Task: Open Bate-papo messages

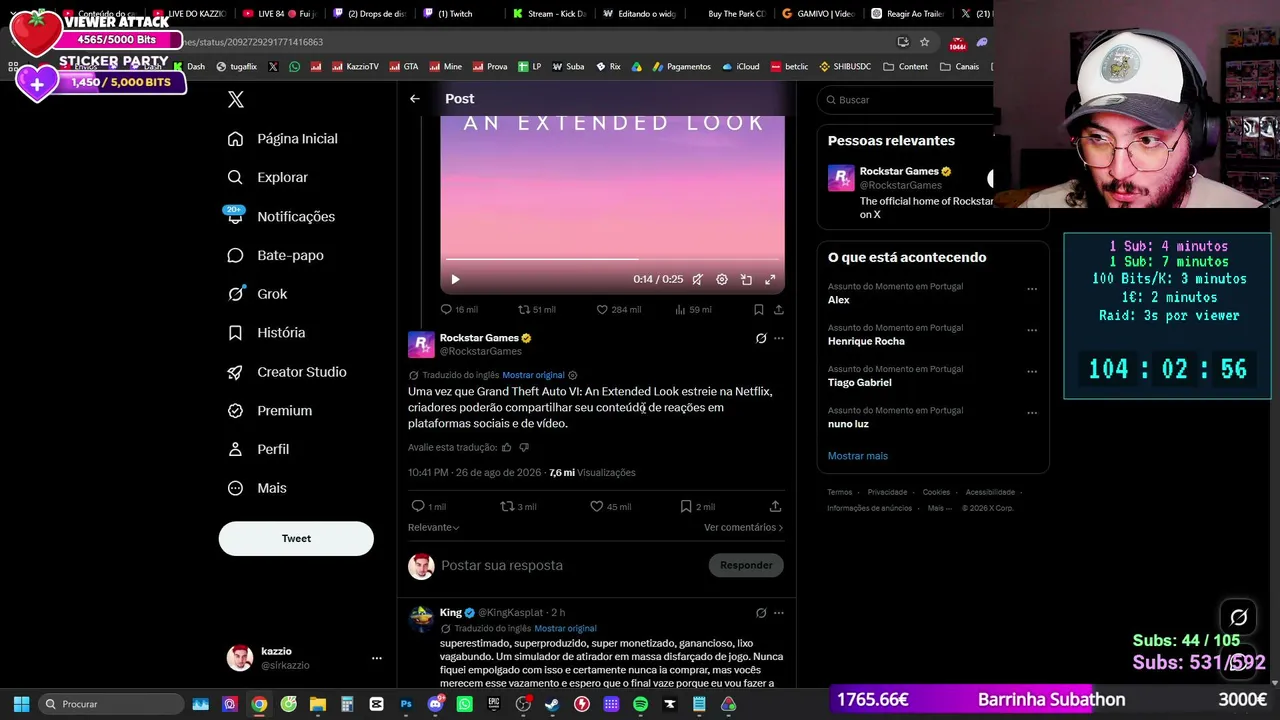Action: [x=275, y=255]
